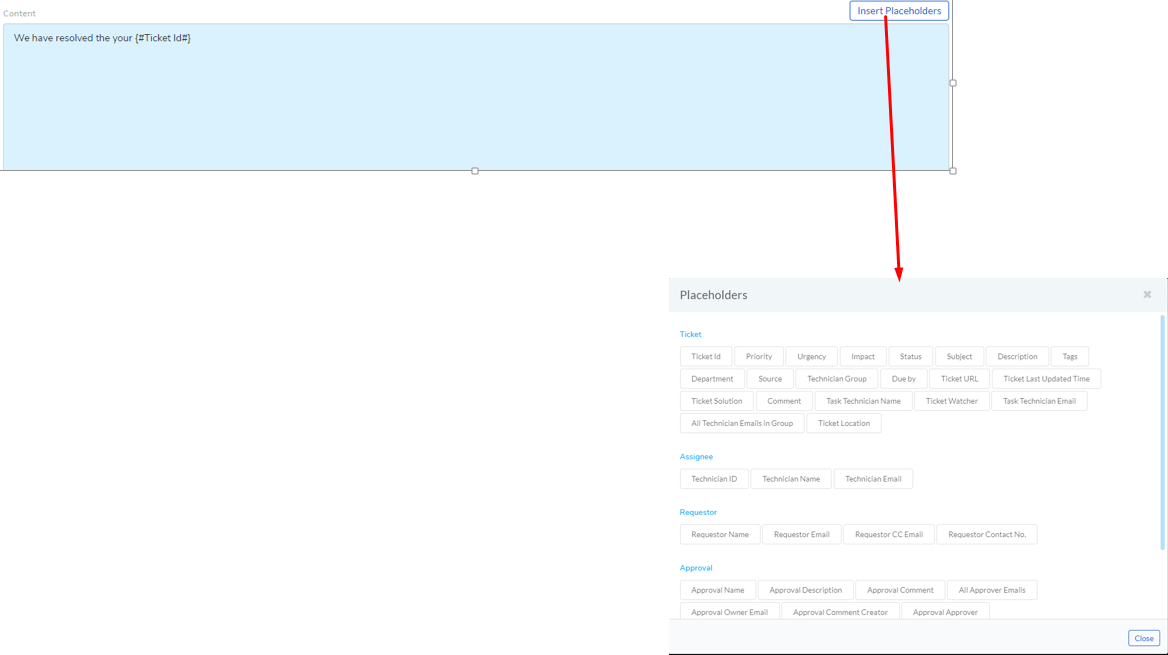
Task: Close Placeholders dialog with X icon
Action: point(1147,295)
